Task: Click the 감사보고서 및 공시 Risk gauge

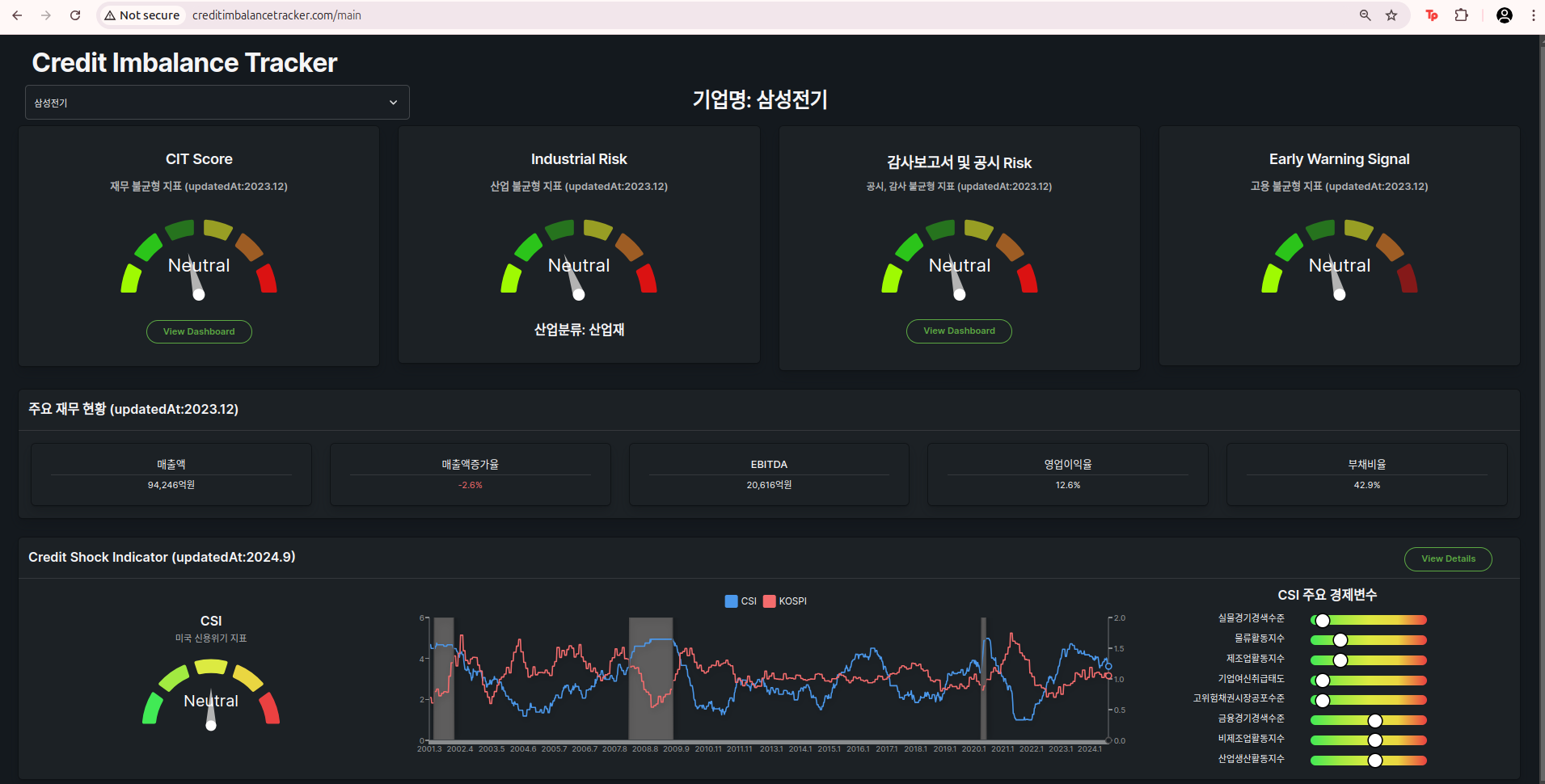Action: [960, 259]
